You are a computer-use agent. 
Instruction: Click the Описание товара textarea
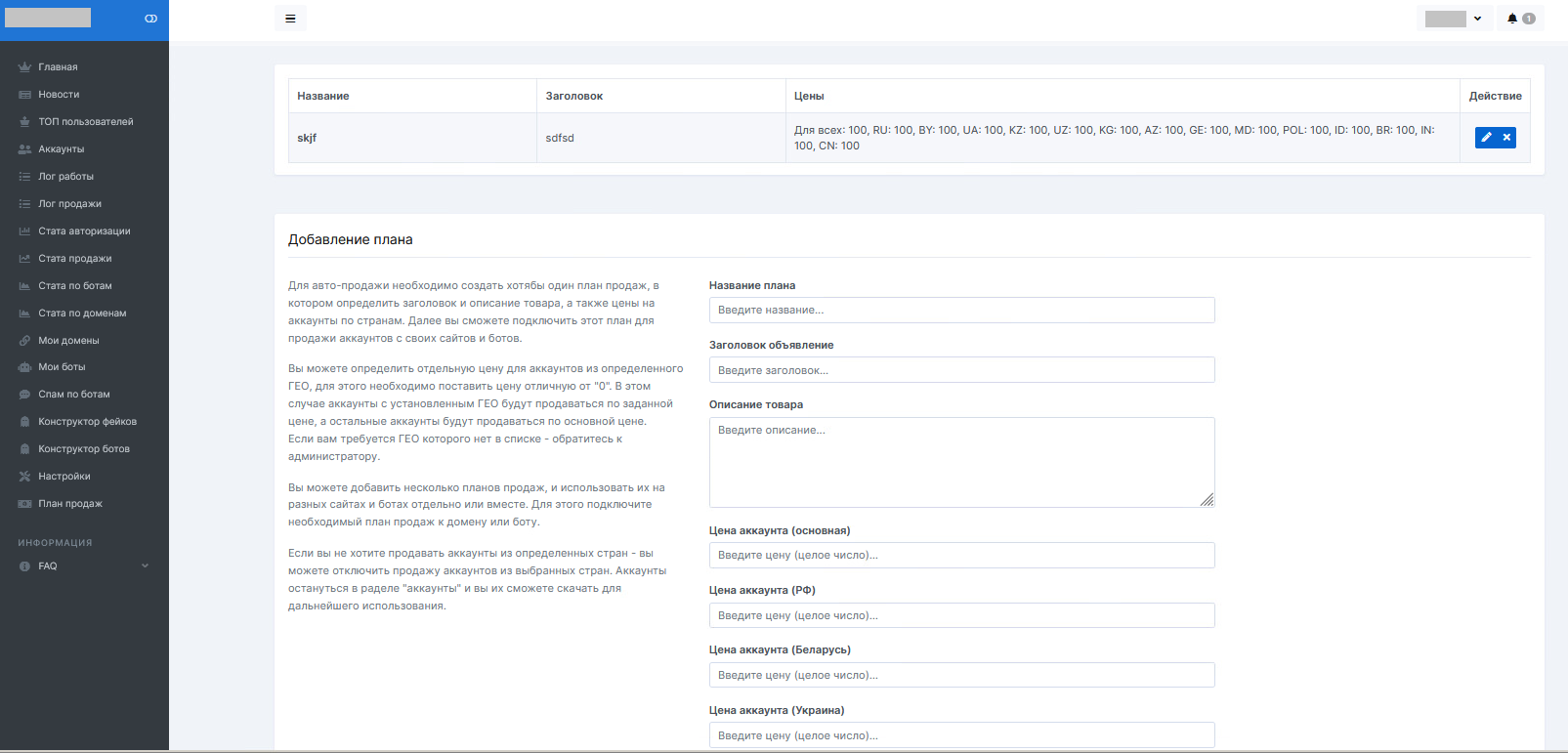pos(961,462)
